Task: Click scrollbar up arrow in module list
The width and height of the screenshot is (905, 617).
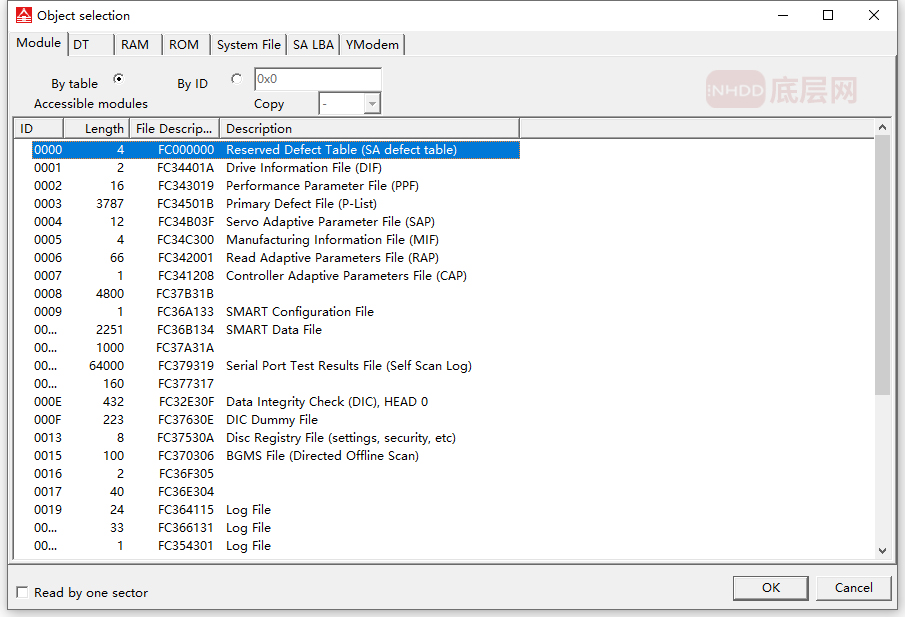Action: [882, 127]
